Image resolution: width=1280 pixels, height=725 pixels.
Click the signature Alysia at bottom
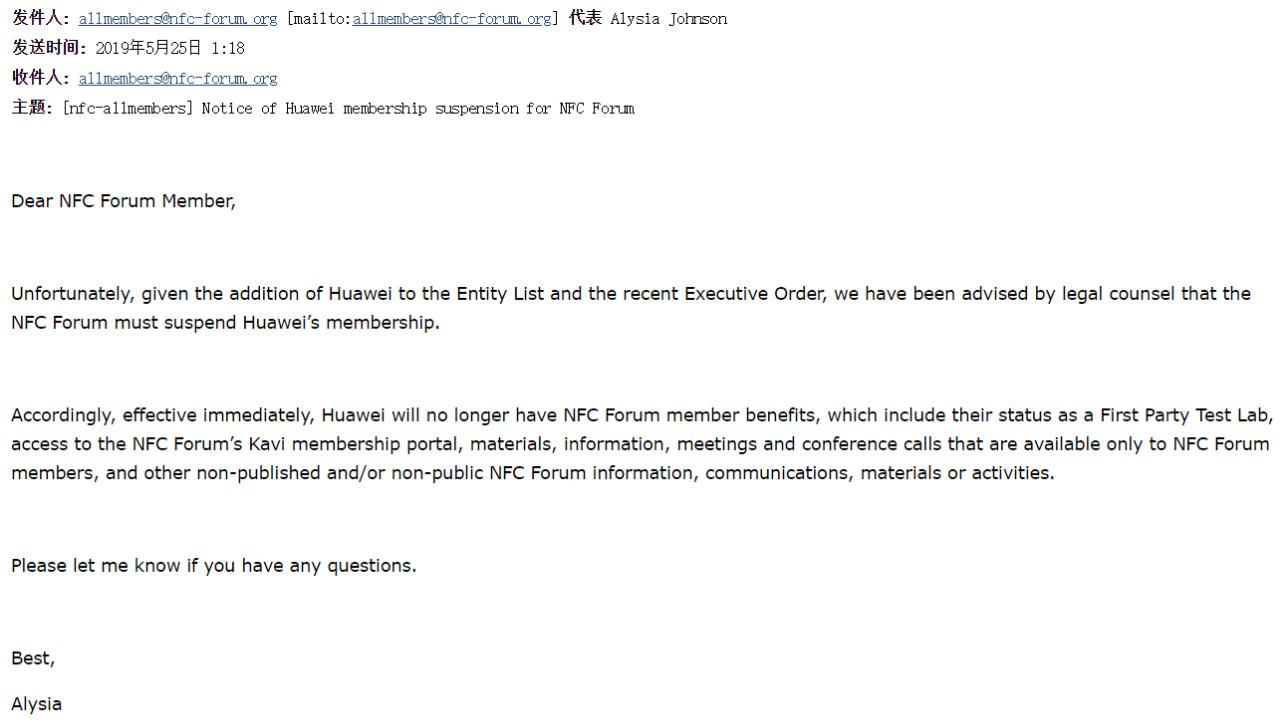tap(36, 704)
